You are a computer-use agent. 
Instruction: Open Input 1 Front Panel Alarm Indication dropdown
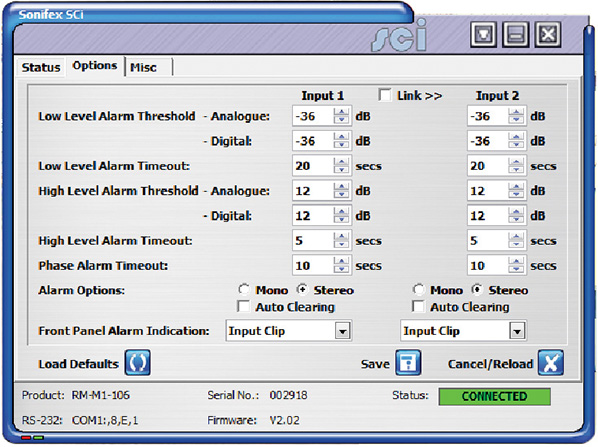(x=342, y=331)
